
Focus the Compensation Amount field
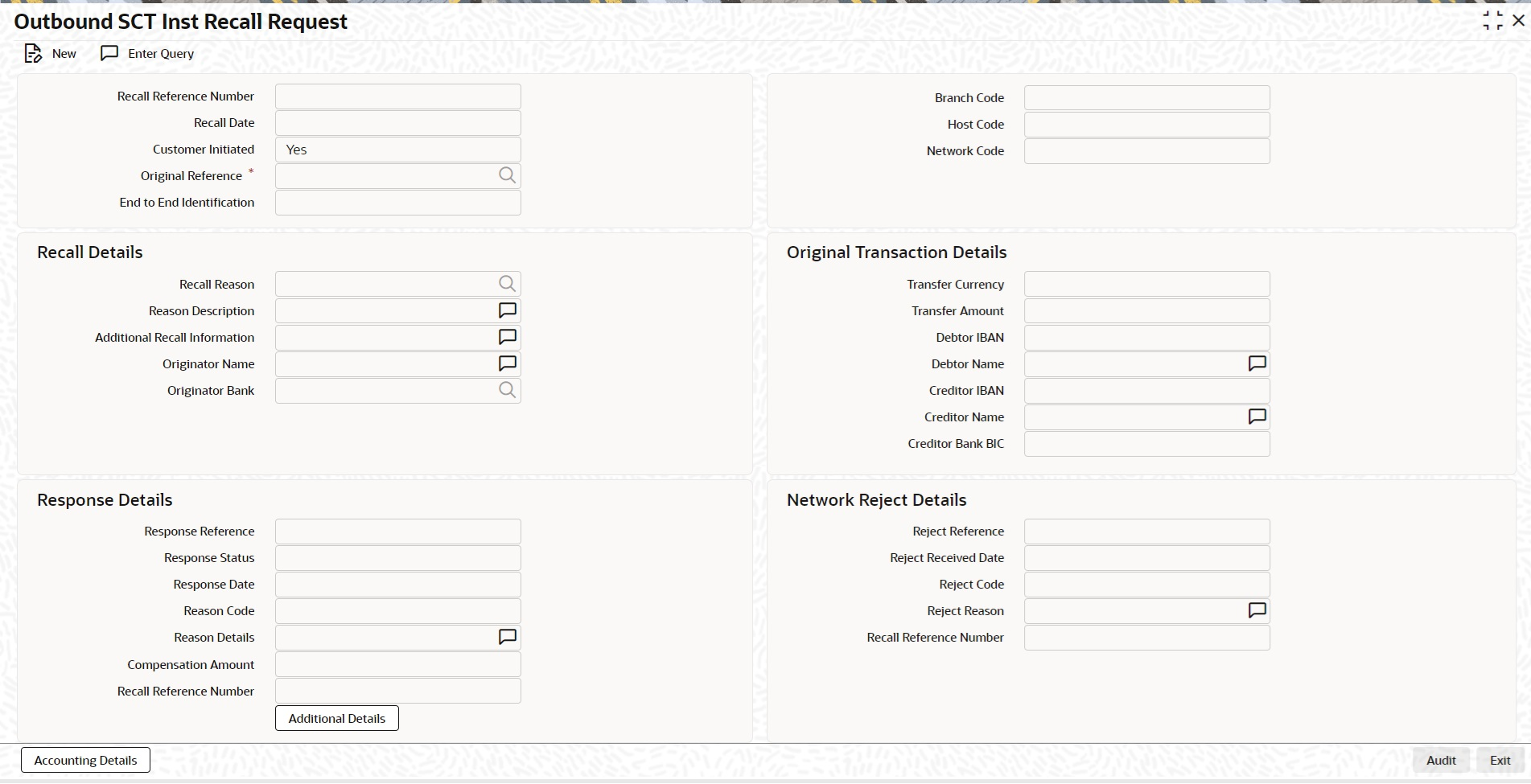pos(398,664)
